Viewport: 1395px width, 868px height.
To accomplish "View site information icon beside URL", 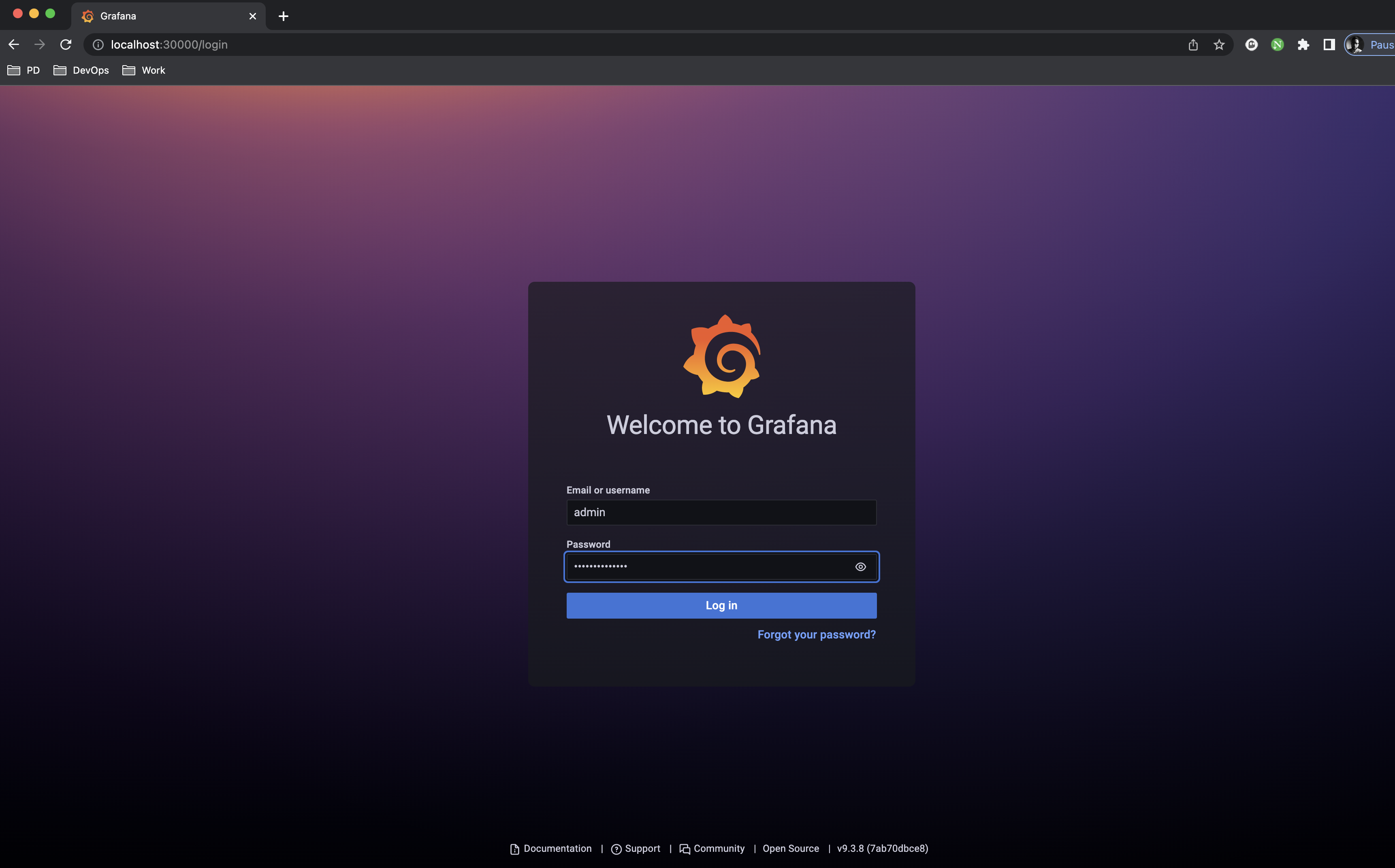I will click(98, 45).
